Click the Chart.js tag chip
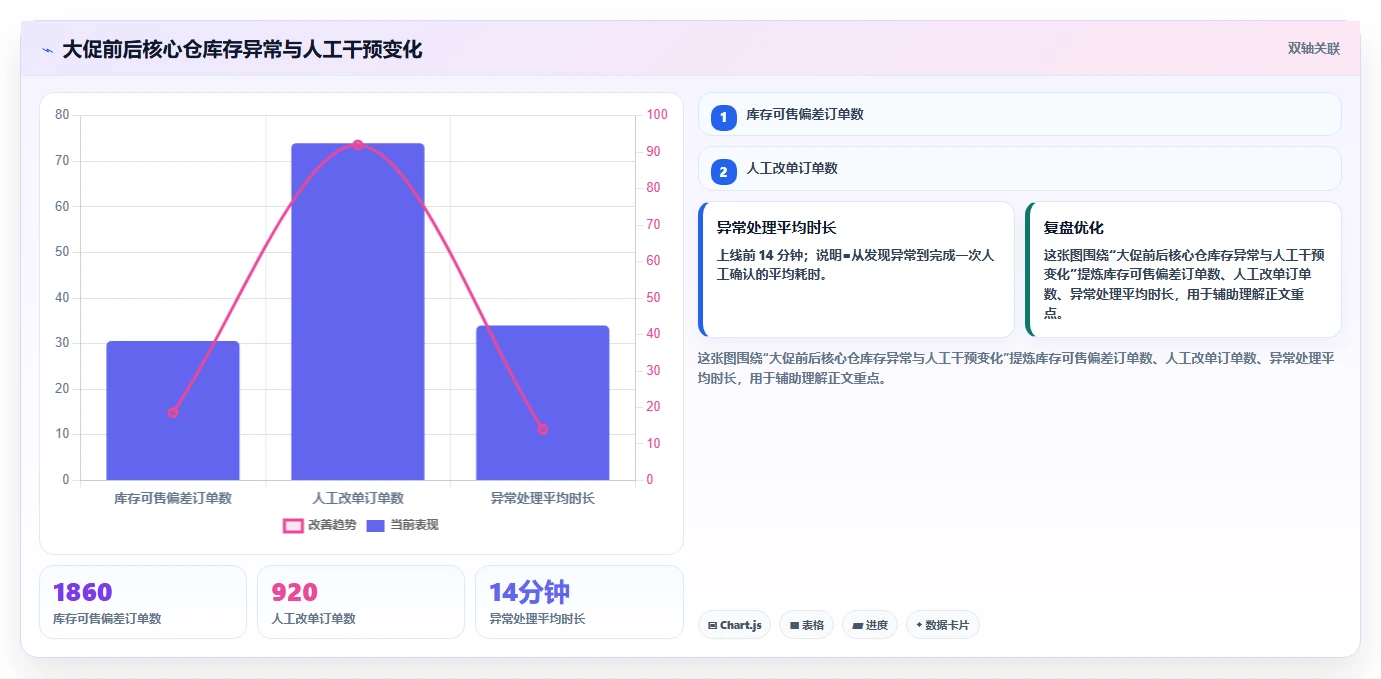Viewport: 1381px width, 679px height. coord(734,625)
